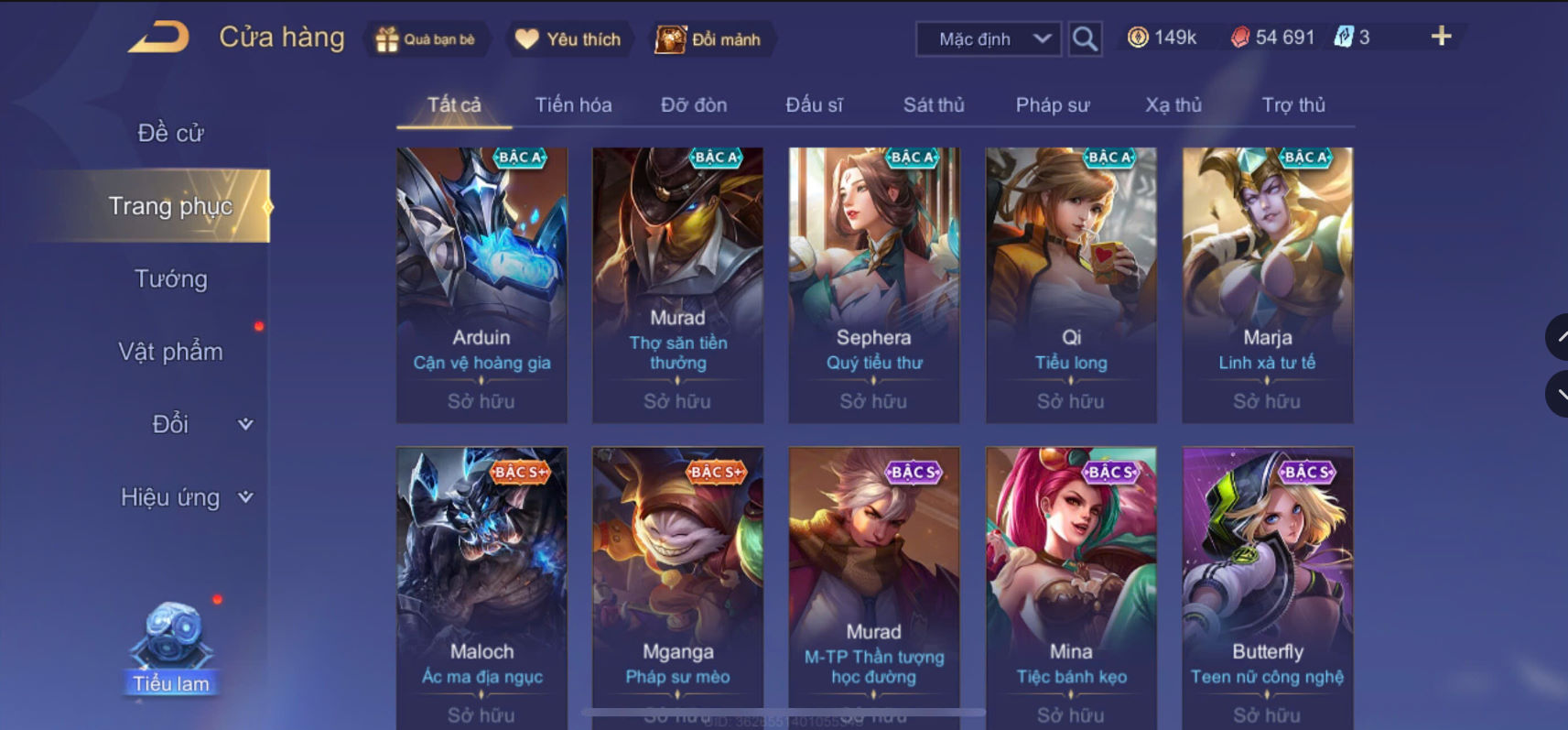Open Vật phẩm sidebar menu
Viewport: 1568px width, 730px height.
tap(171, 352)
